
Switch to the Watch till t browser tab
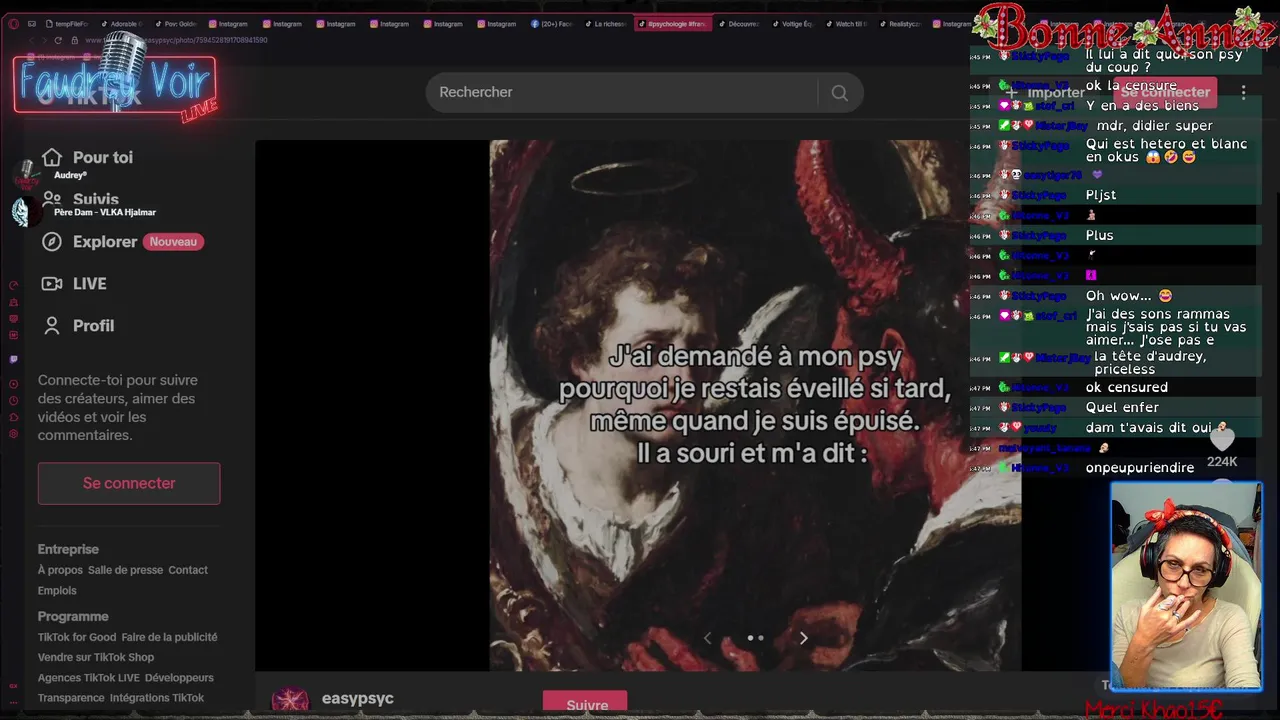coord(847,24)
